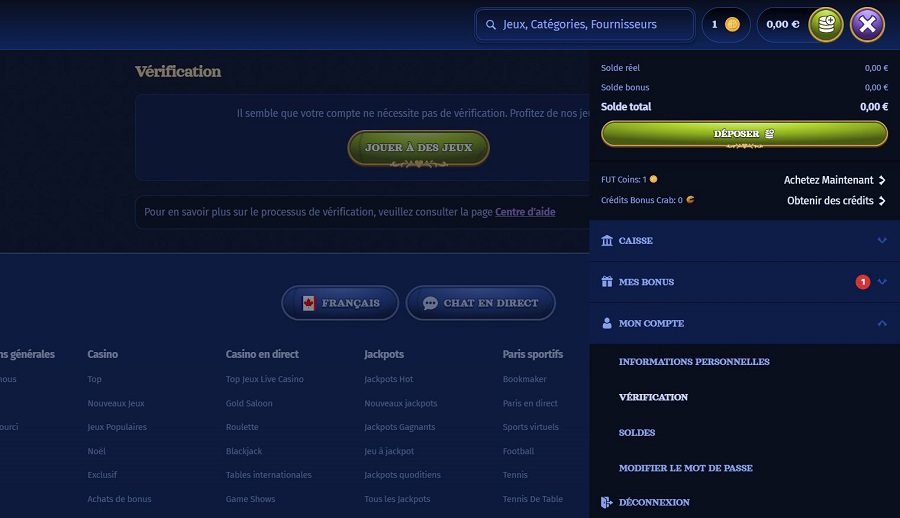Screen dimensions: 900x518
Task: Open the Français language selector
Action: (x=340, y=303)
